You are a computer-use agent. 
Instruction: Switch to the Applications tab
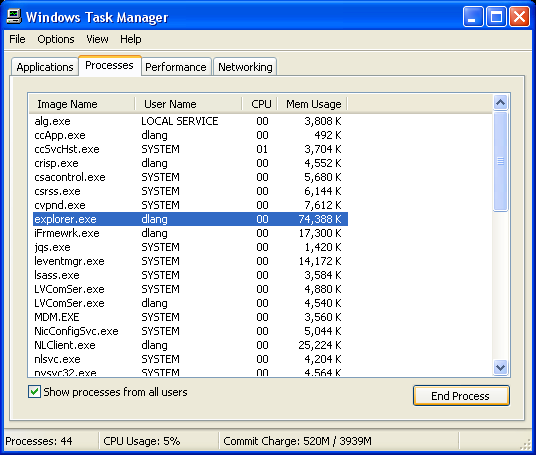pos(45,67)
